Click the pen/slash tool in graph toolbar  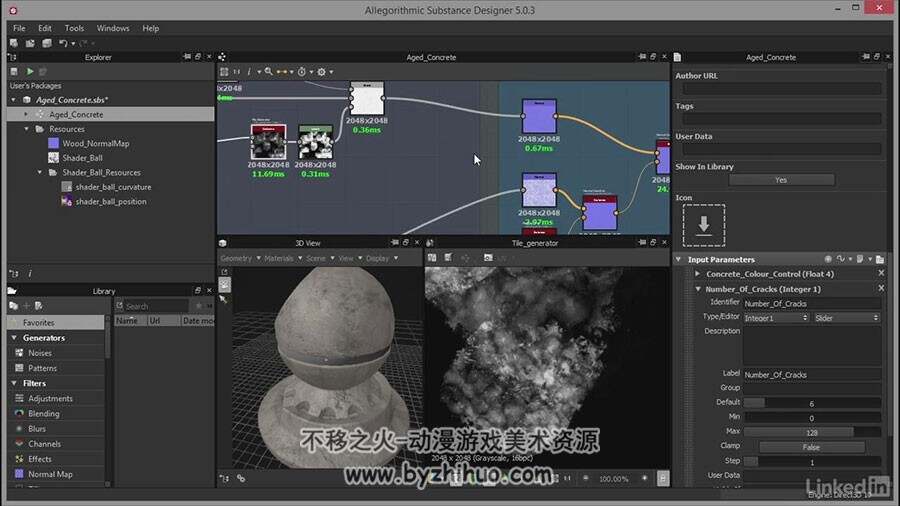coord(249,72)
